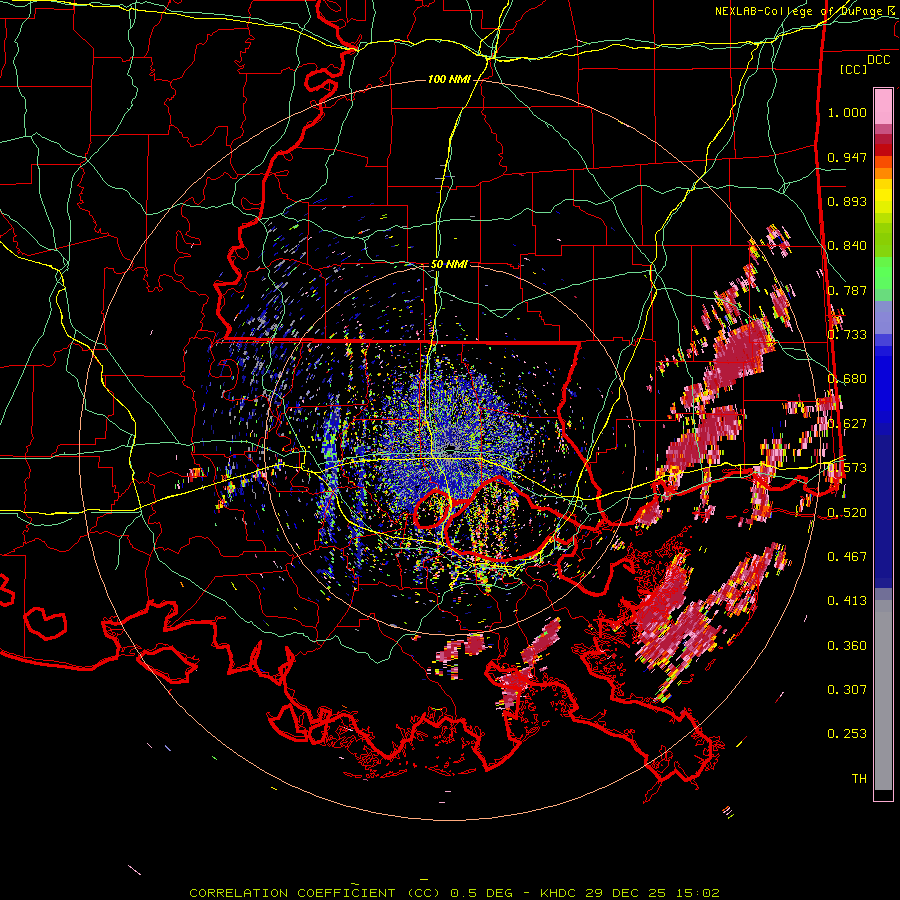
Task: Click the 0.627 scale value
Action: tap(847, 424)
